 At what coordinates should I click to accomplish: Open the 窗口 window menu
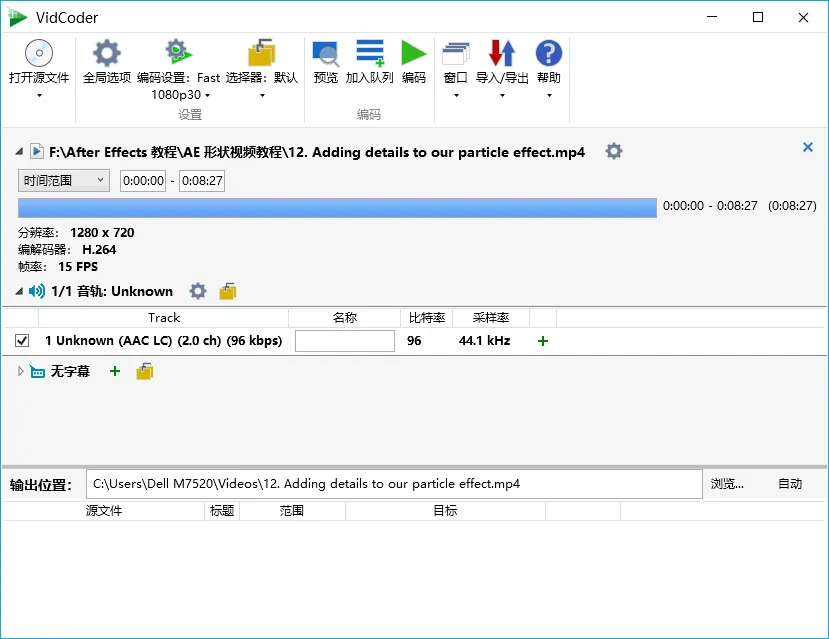455,65
